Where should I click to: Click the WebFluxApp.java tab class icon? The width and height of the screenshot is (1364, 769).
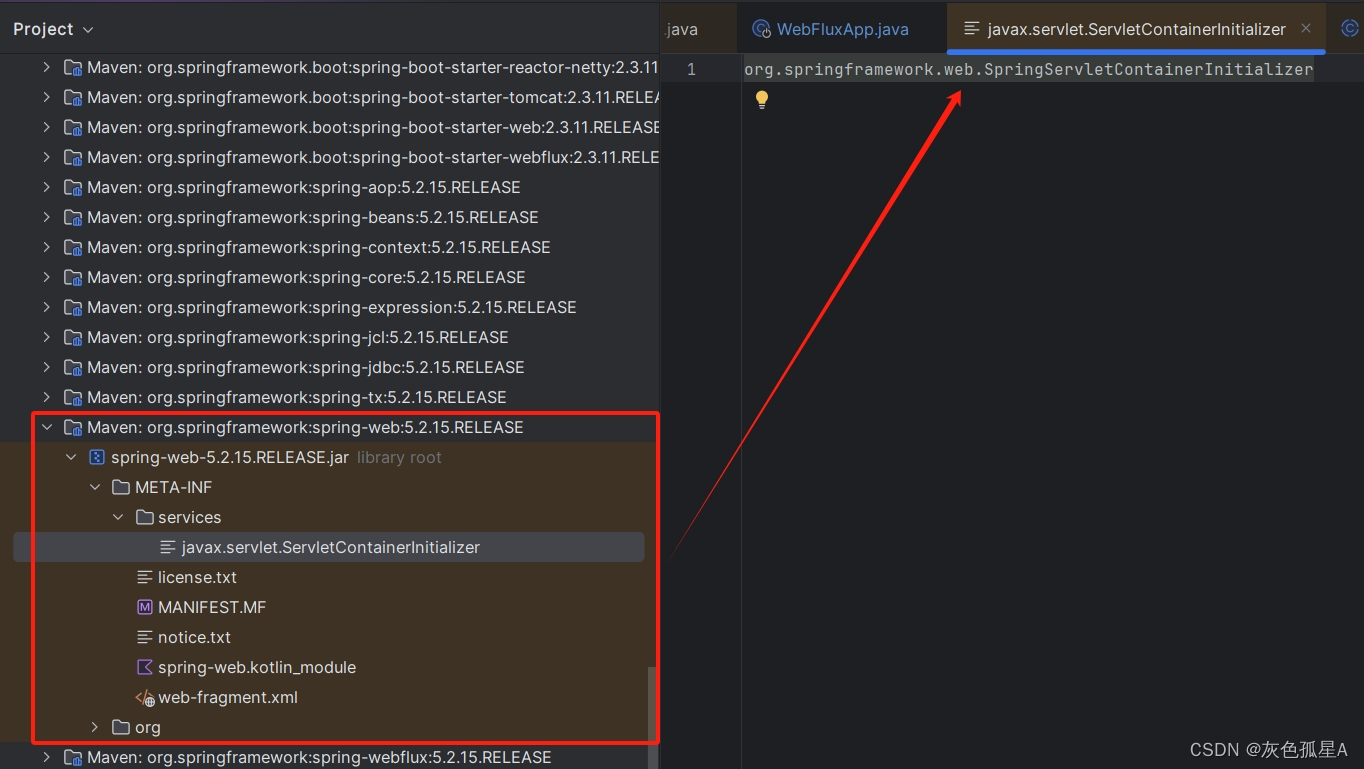pyautogui.click(x=761, y=29)
